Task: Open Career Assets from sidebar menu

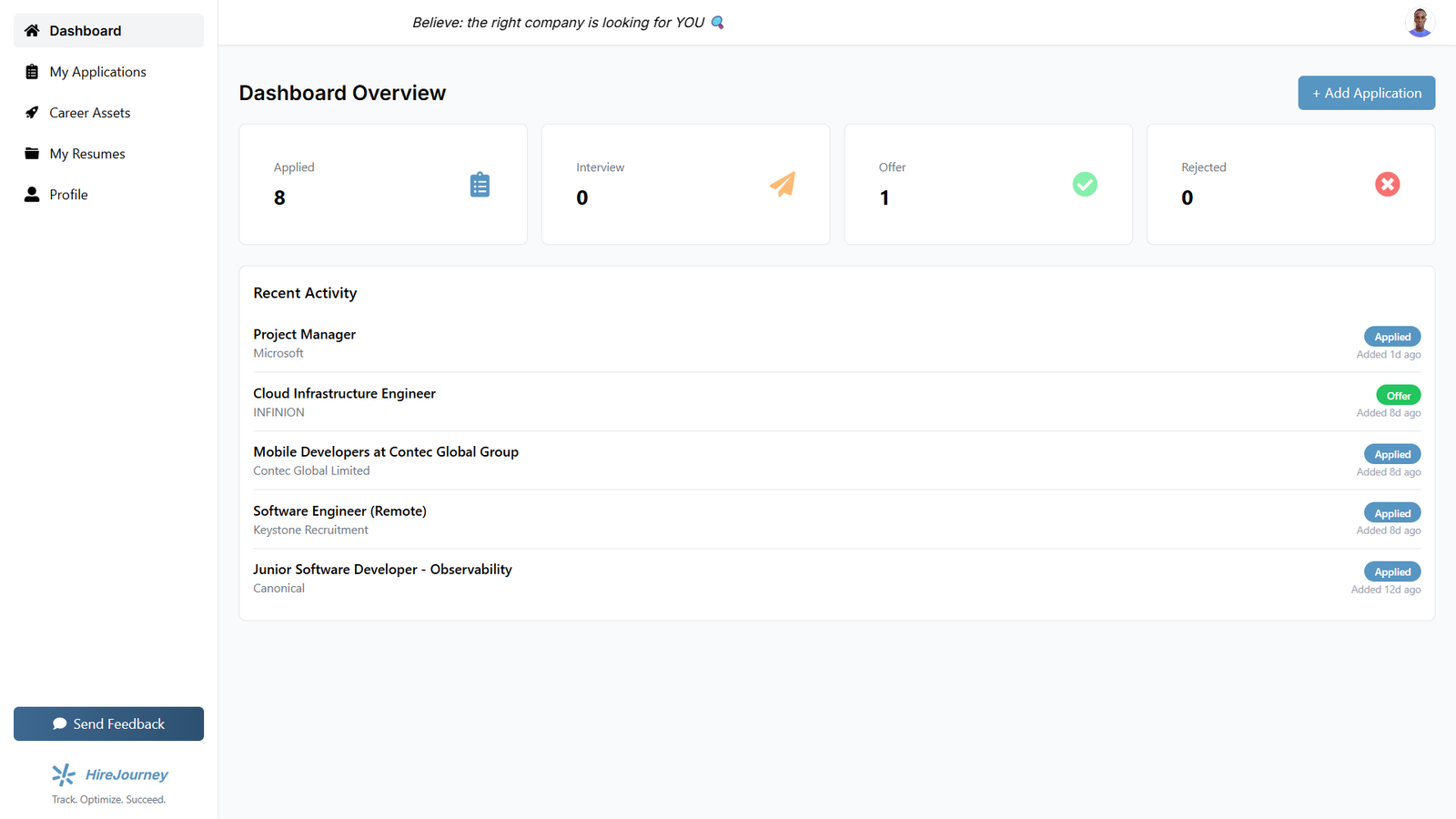Action: tap(88, 112)
